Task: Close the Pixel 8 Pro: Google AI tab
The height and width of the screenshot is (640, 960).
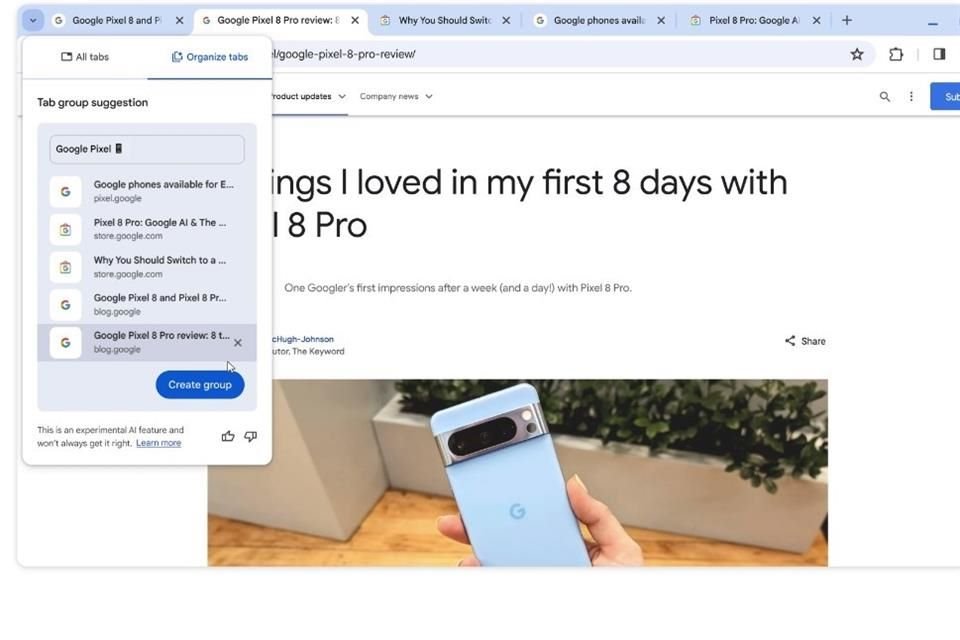Action: tap(816, 20)
